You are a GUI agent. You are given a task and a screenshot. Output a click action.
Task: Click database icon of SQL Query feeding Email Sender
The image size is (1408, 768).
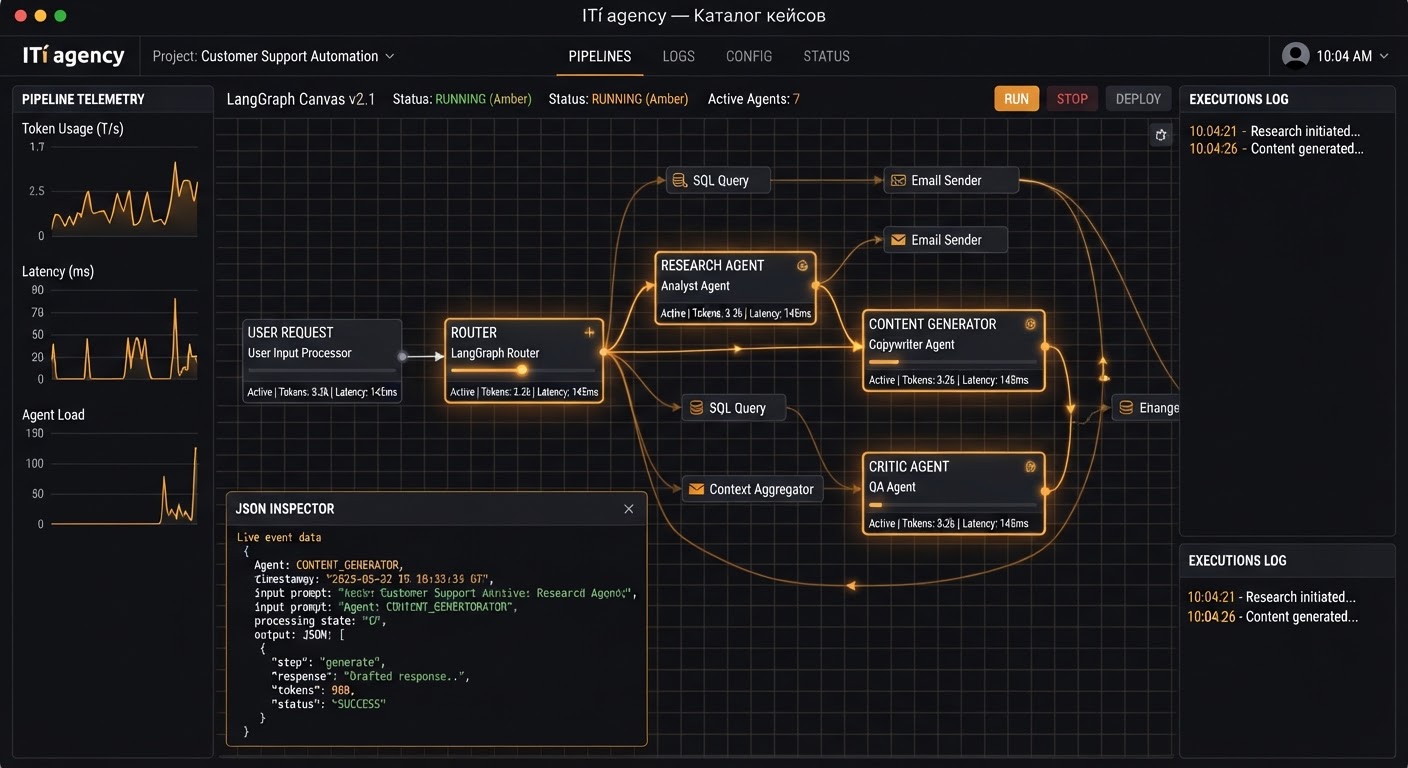(x=679, y=181)
